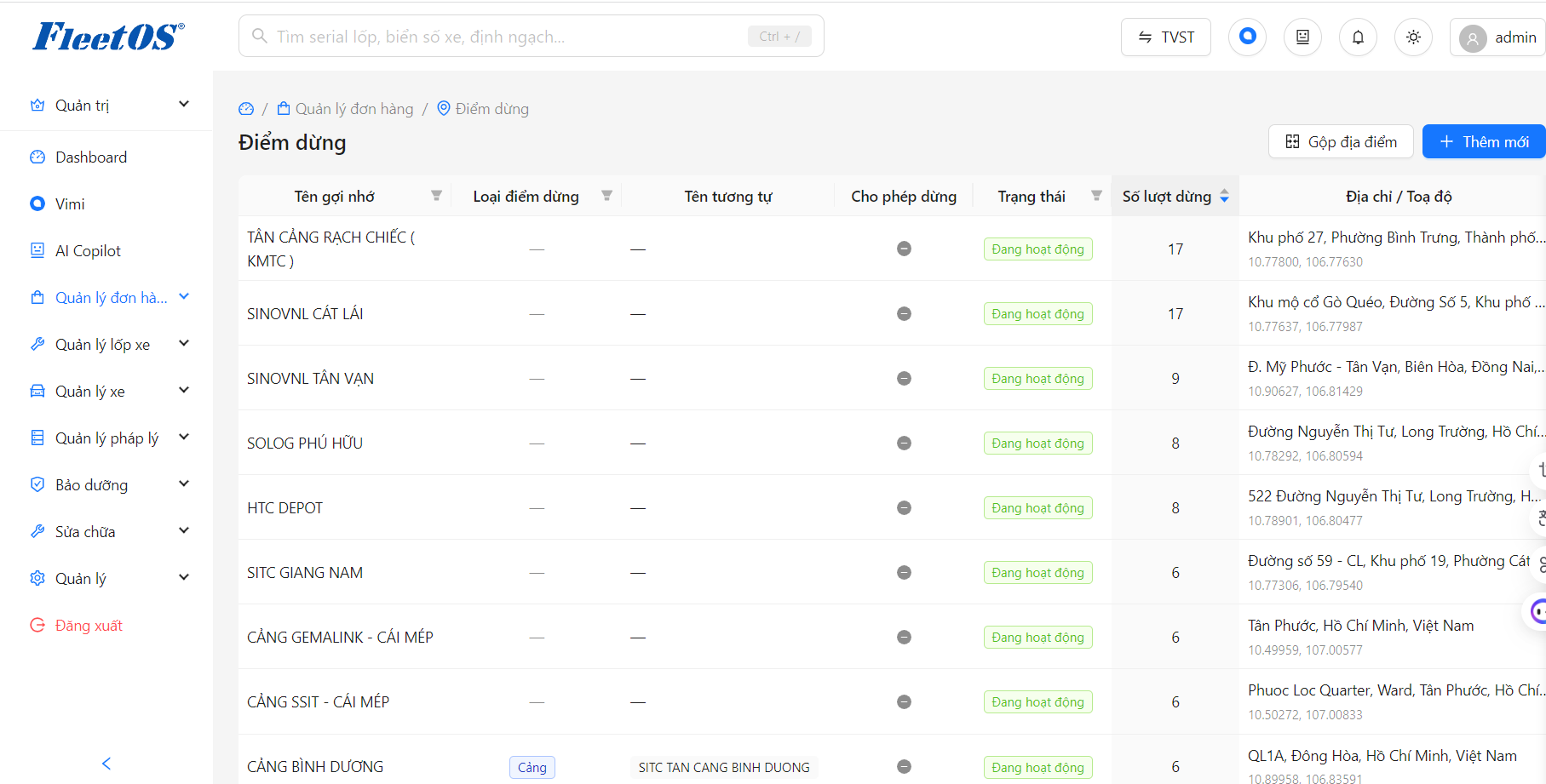Open notifications bell

click(x=1358, y=37)
